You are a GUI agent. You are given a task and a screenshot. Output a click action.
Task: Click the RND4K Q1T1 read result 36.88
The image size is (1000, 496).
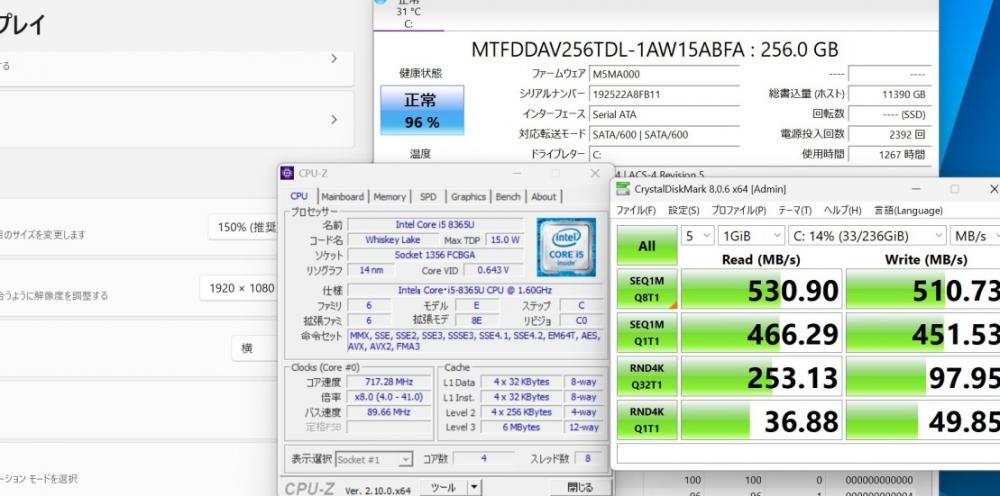[761, 420]
